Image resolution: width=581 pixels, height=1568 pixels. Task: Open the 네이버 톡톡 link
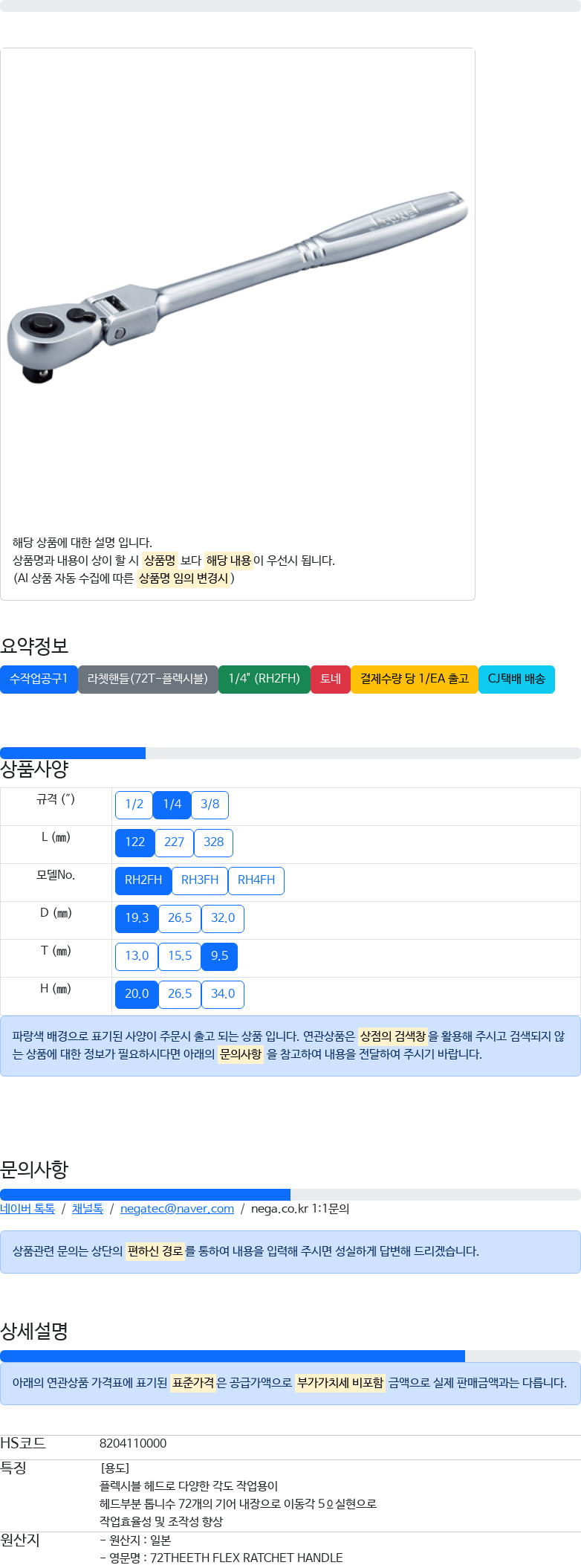click(27, 1209)
